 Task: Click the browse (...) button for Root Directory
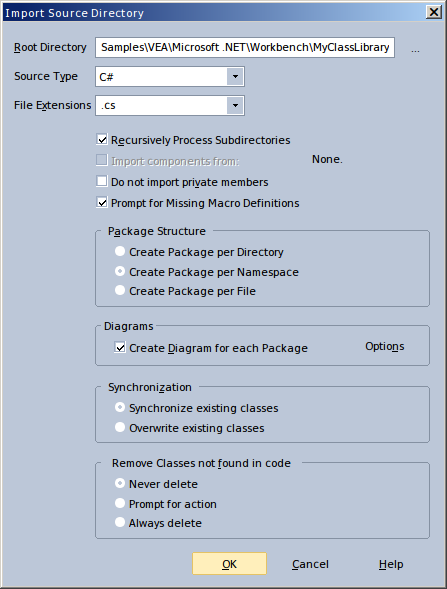(x=415, y=48)
